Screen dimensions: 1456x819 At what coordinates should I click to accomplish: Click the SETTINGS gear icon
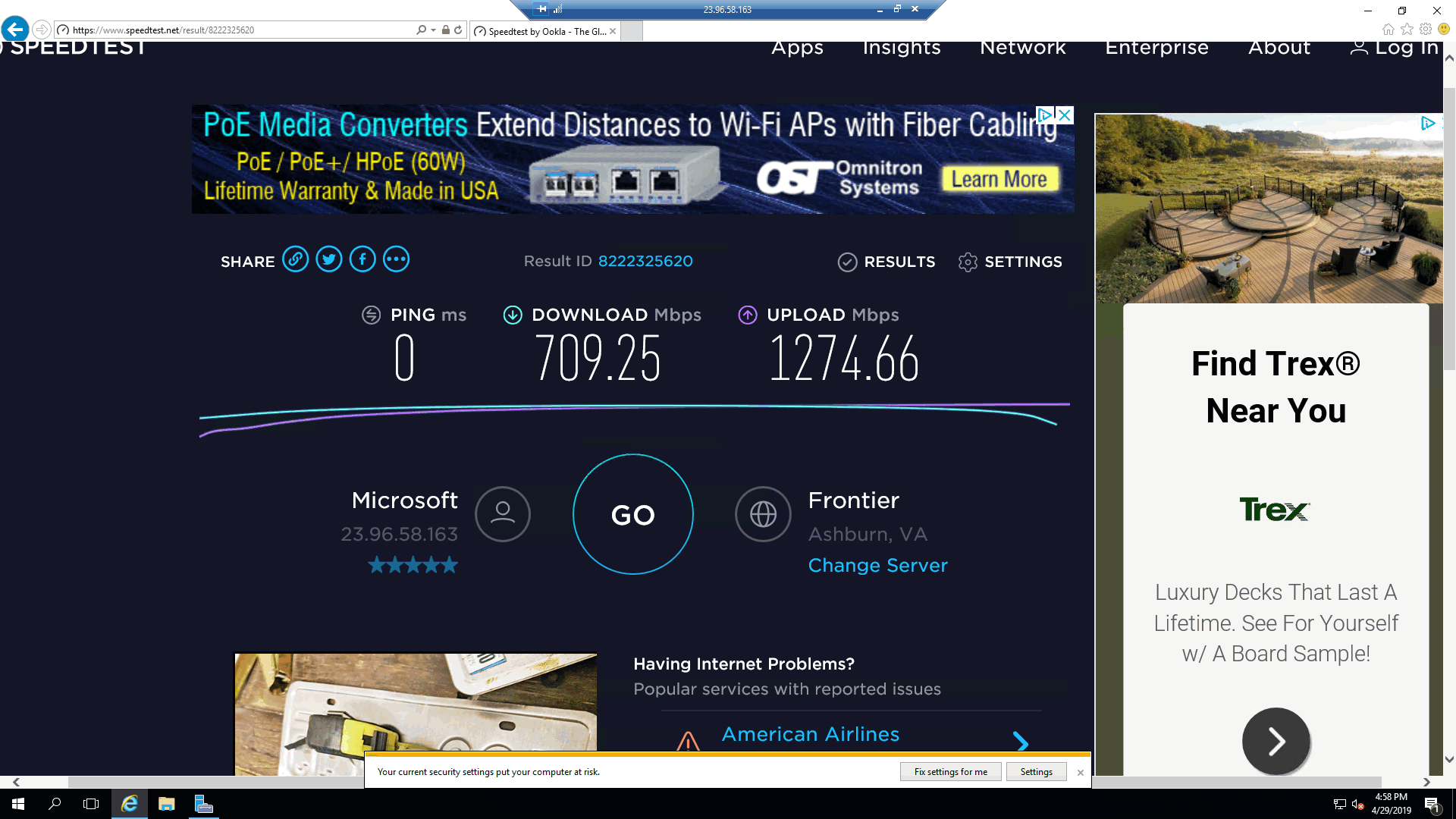point(966,262)
